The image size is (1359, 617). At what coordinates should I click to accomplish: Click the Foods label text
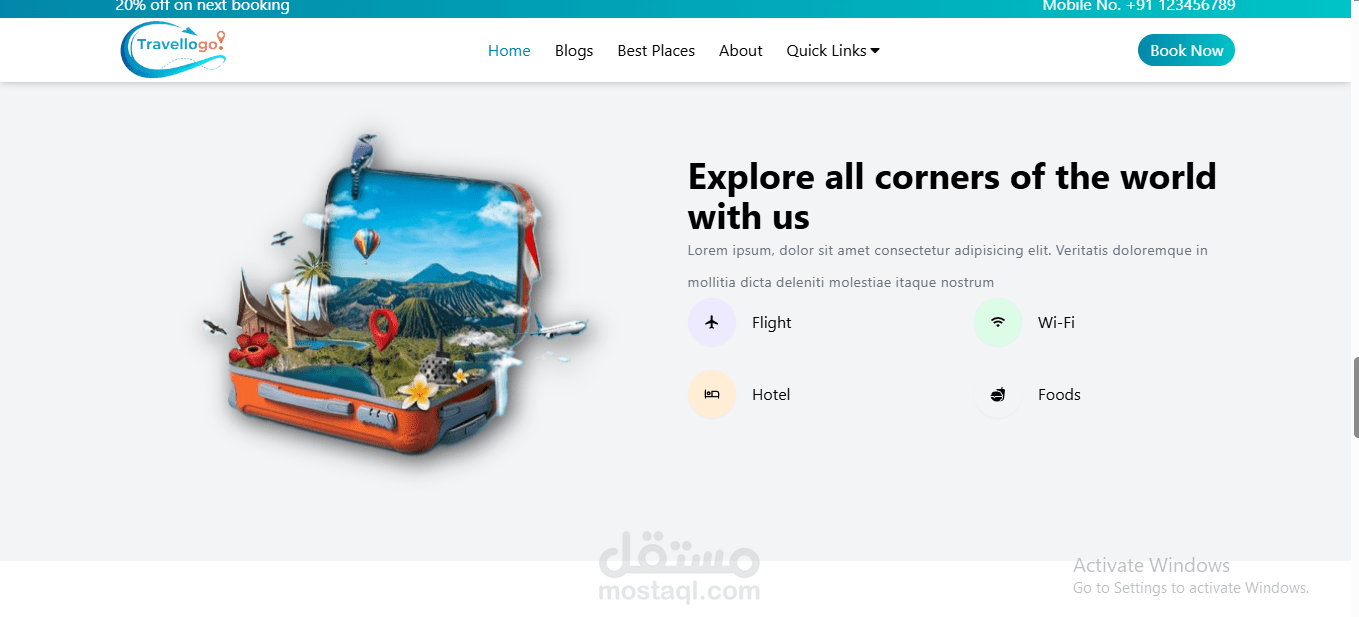point(1059,394)
